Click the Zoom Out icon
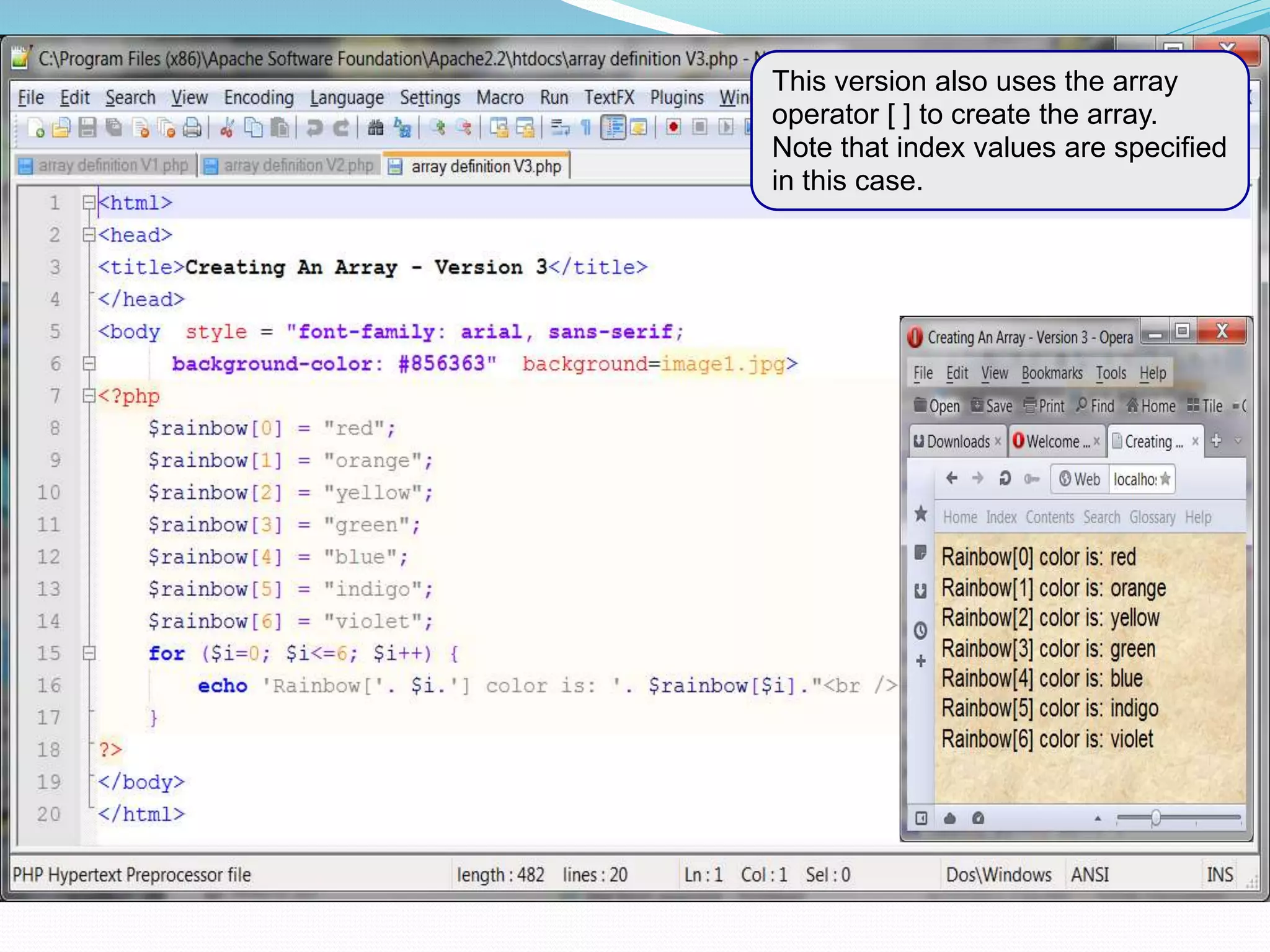 coord(464,128)
